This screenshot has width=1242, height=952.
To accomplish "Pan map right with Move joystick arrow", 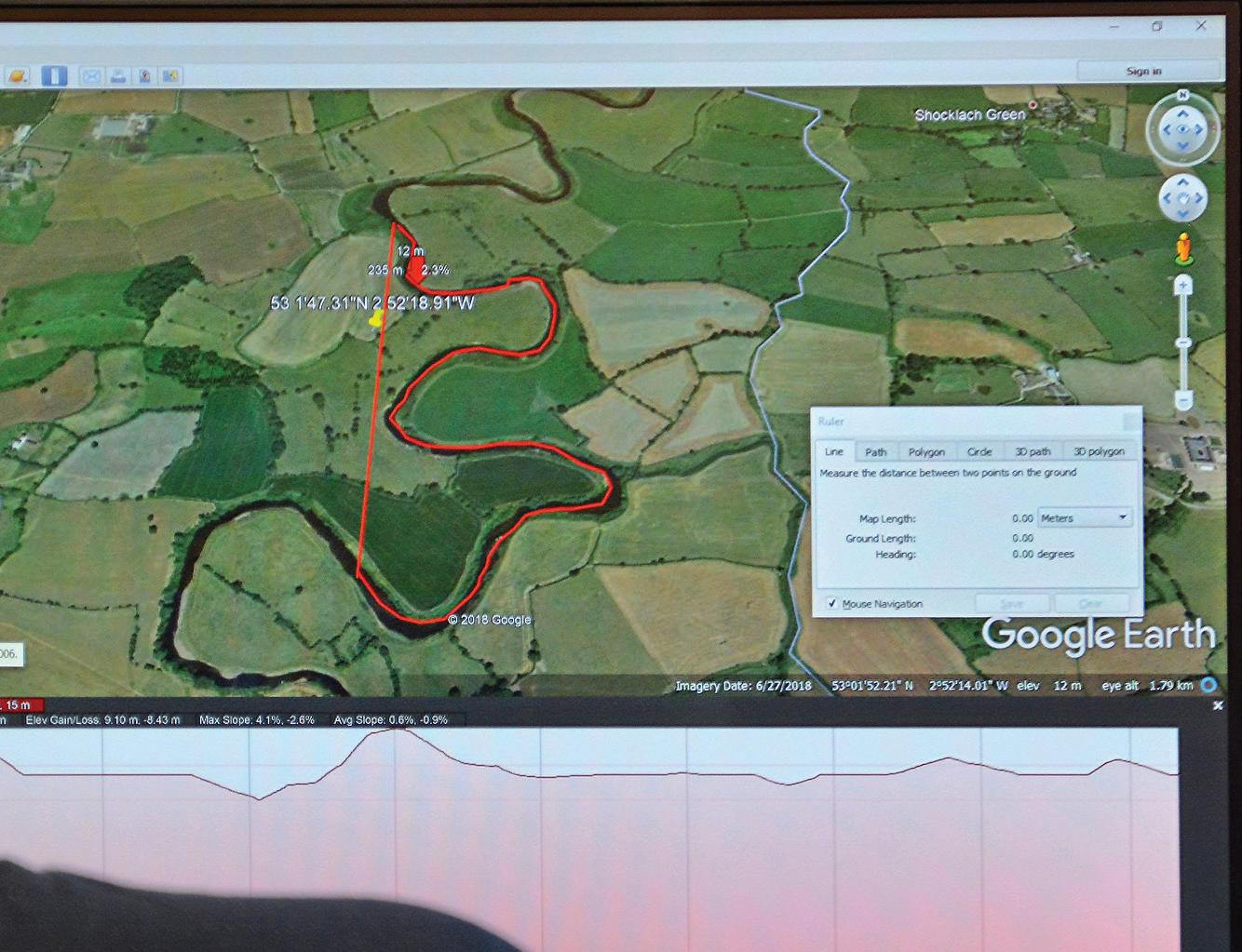I will click(1199, 198).
